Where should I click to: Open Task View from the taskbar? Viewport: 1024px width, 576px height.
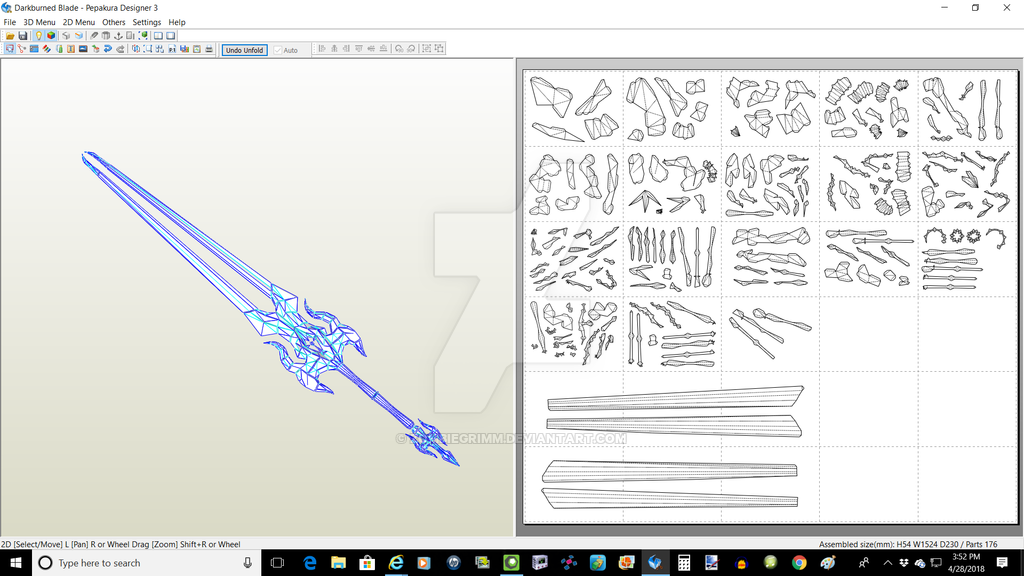pos(277,562)
